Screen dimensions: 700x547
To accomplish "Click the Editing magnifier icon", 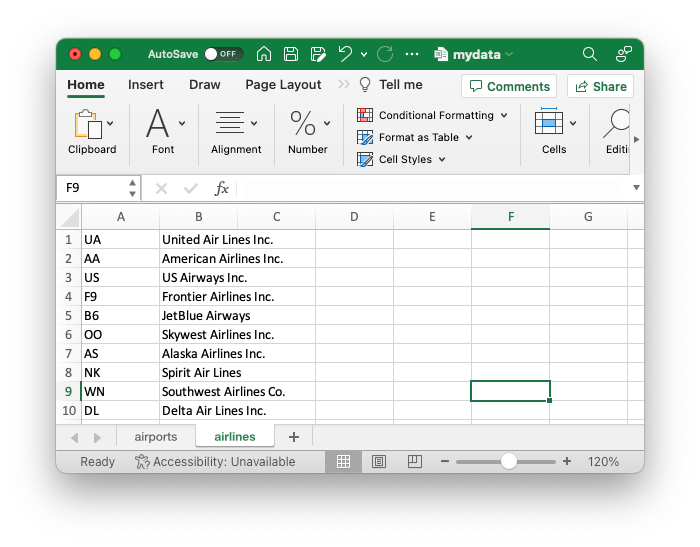I will (x=616, y=124).
